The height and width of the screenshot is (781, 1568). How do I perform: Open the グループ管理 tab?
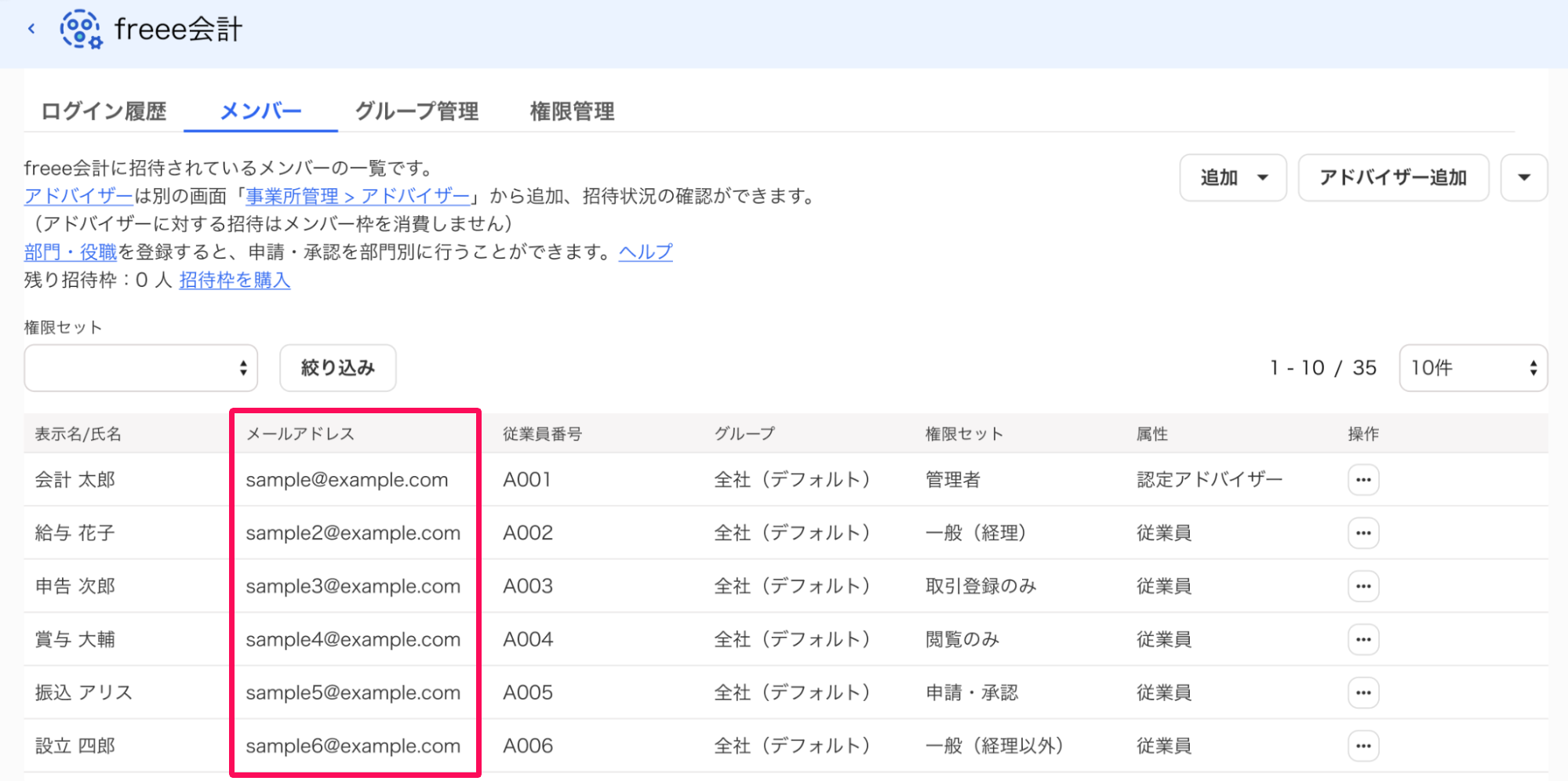[x=417, y=111]
